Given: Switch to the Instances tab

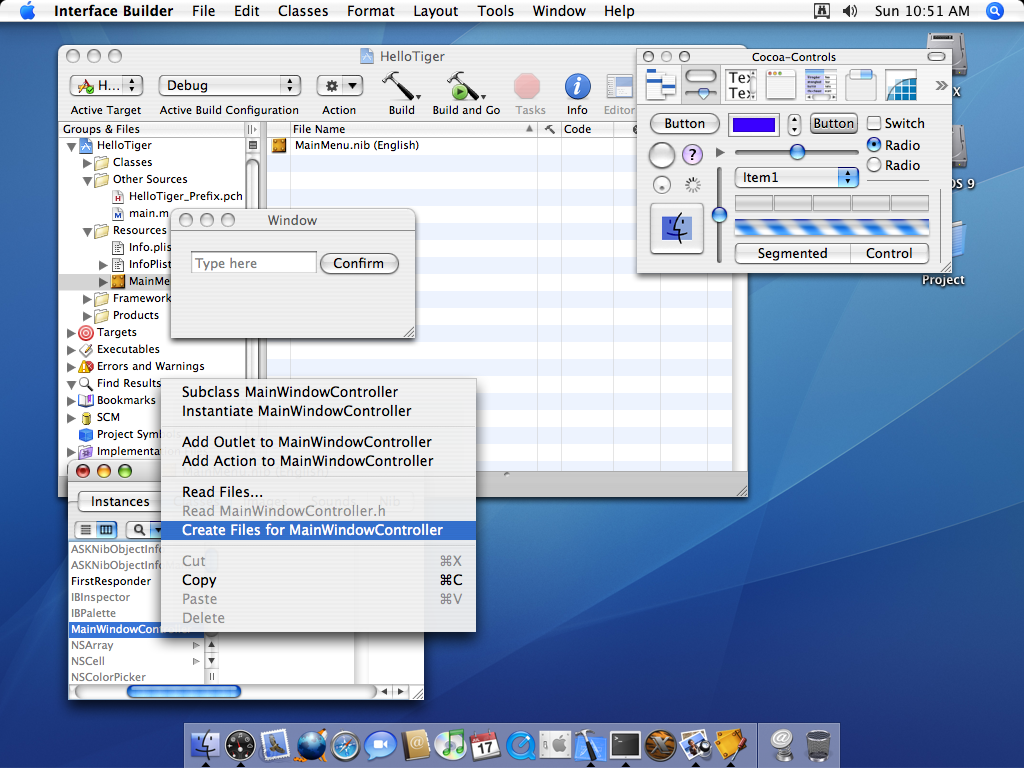Looking at the screenshot, I should pyautogui.click(x=120, y=502).
